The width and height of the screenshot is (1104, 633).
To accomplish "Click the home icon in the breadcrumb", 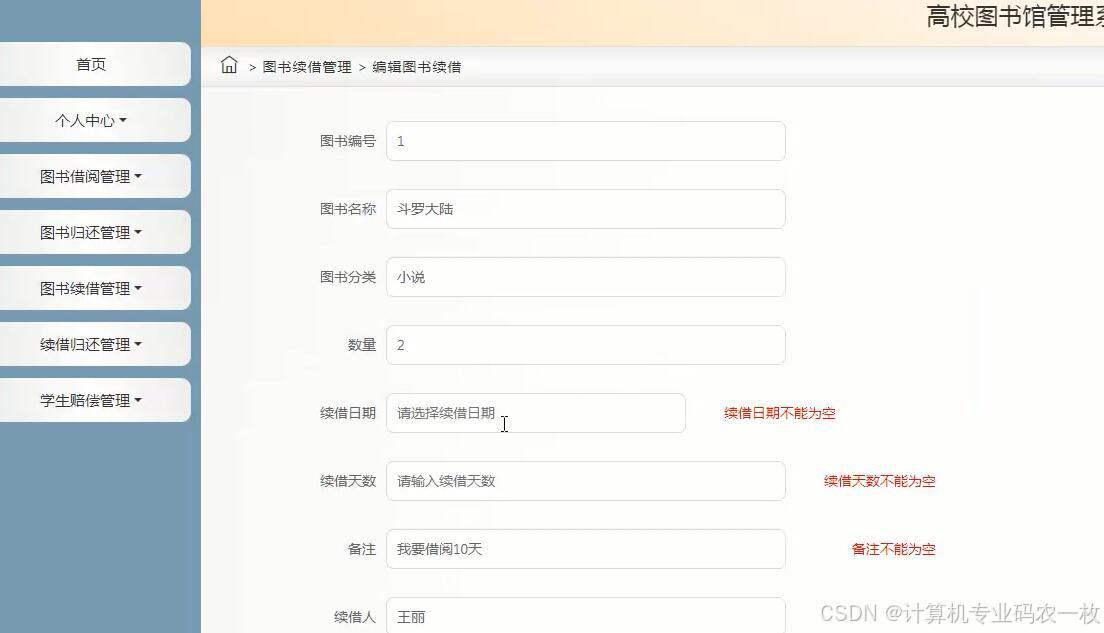I will point(229,64).
